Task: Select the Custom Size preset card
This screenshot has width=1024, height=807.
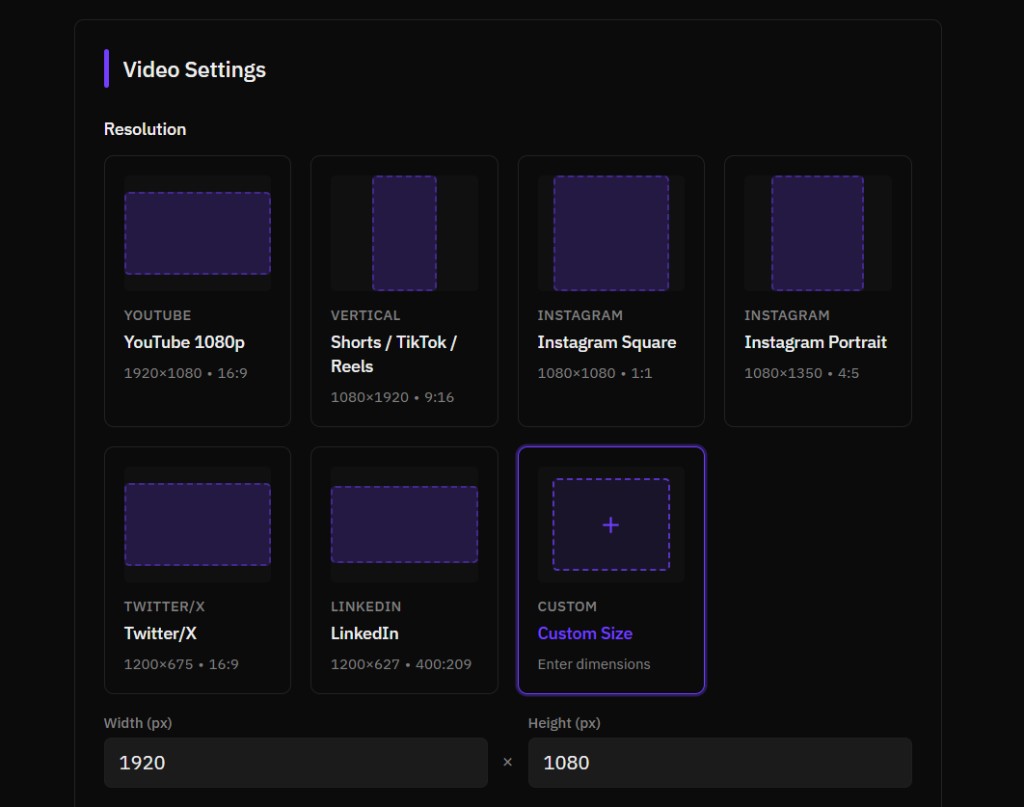Action: 611,570
